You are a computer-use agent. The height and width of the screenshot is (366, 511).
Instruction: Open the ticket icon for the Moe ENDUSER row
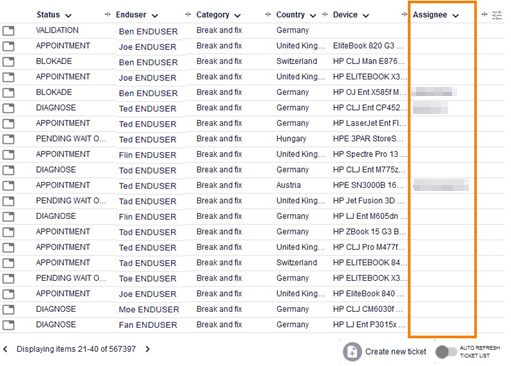tap(8, 310)
